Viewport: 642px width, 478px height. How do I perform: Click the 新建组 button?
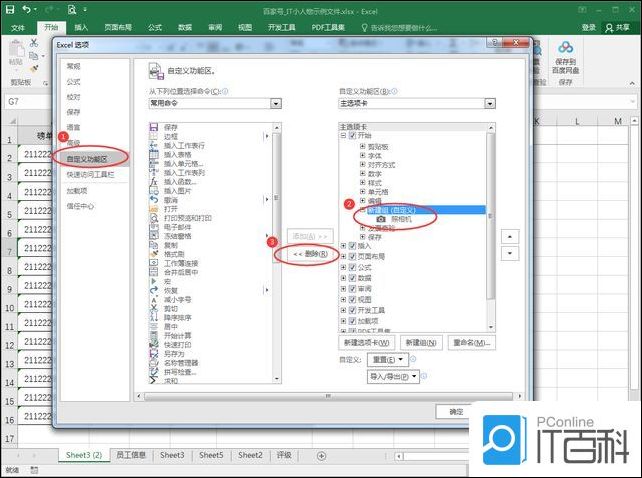(420, 342)
